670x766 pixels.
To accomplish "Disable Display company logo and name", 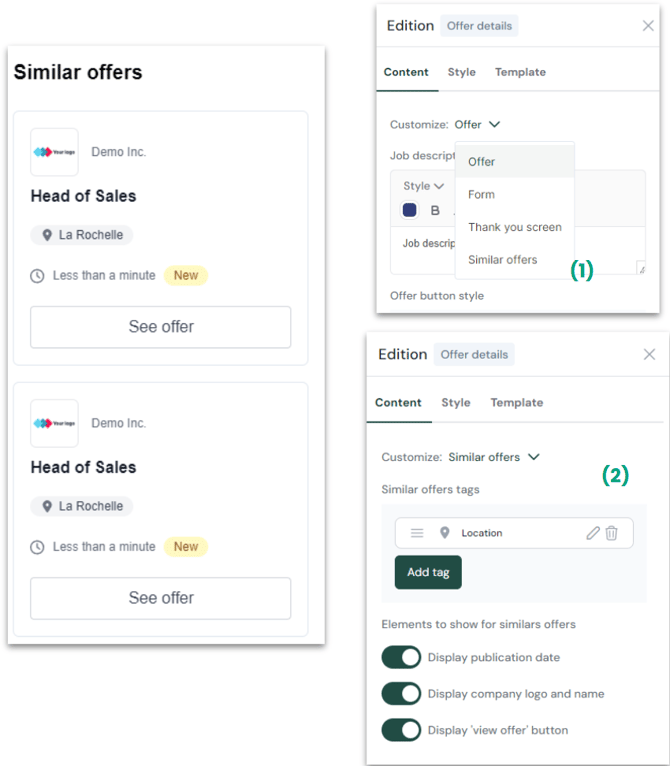I will 401,694.
